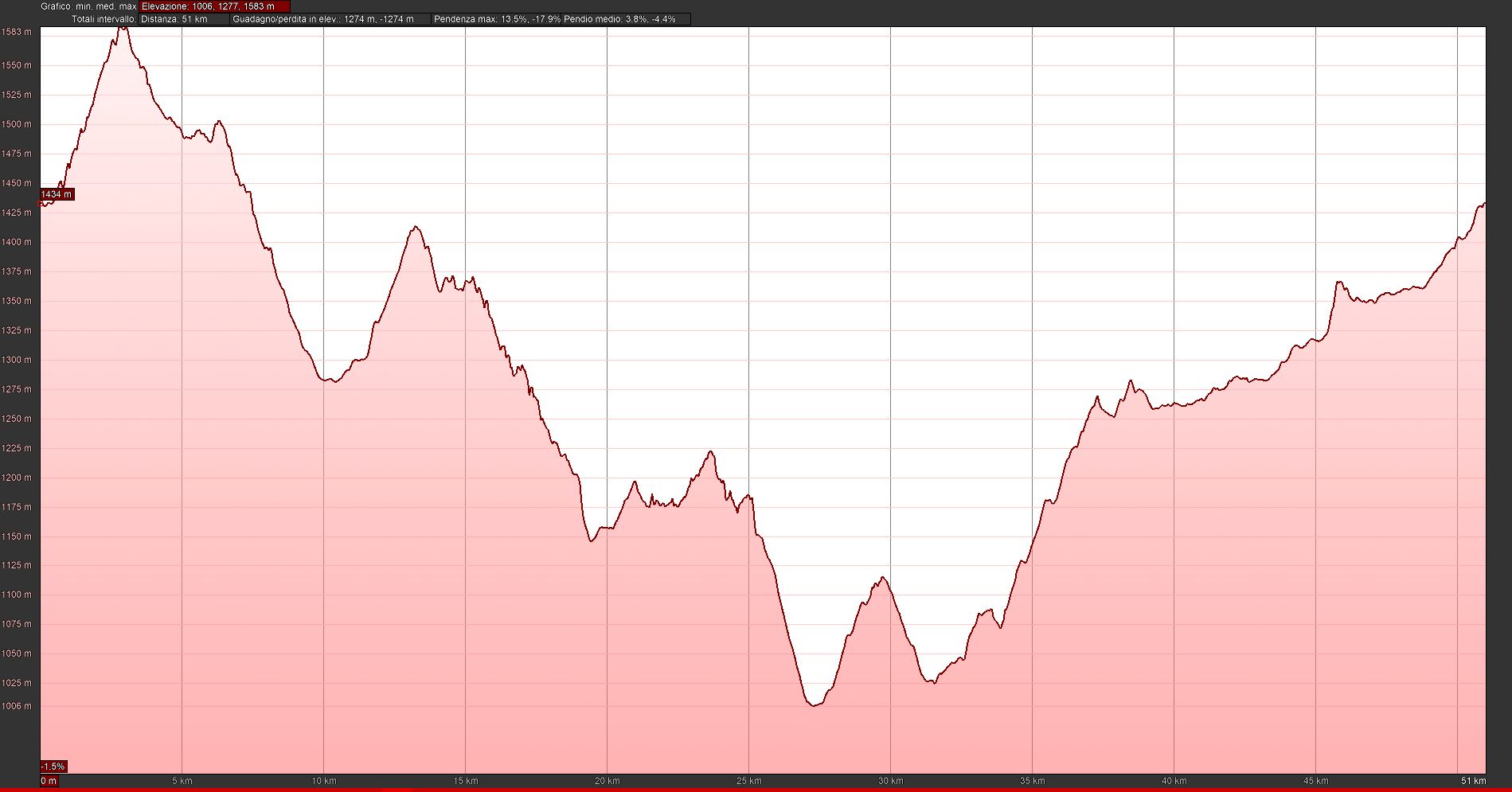Screen dimensions: 1512x792
Task: Click the Pendenza max statistic
Action: (496, 19)
